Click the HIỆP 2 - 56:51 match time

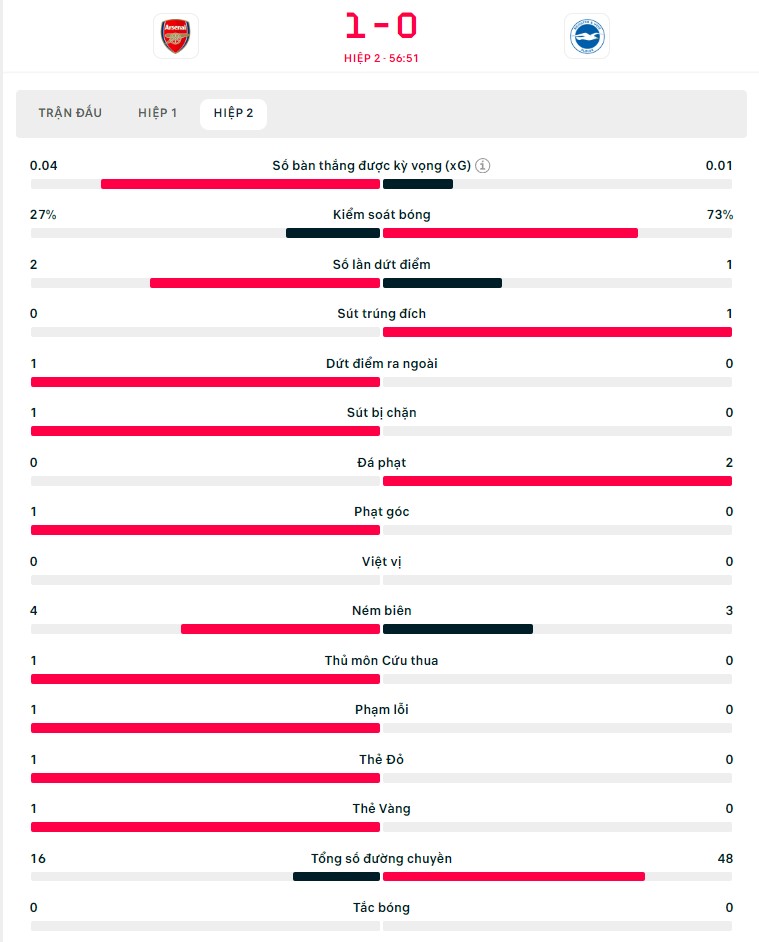coord(381,58)
